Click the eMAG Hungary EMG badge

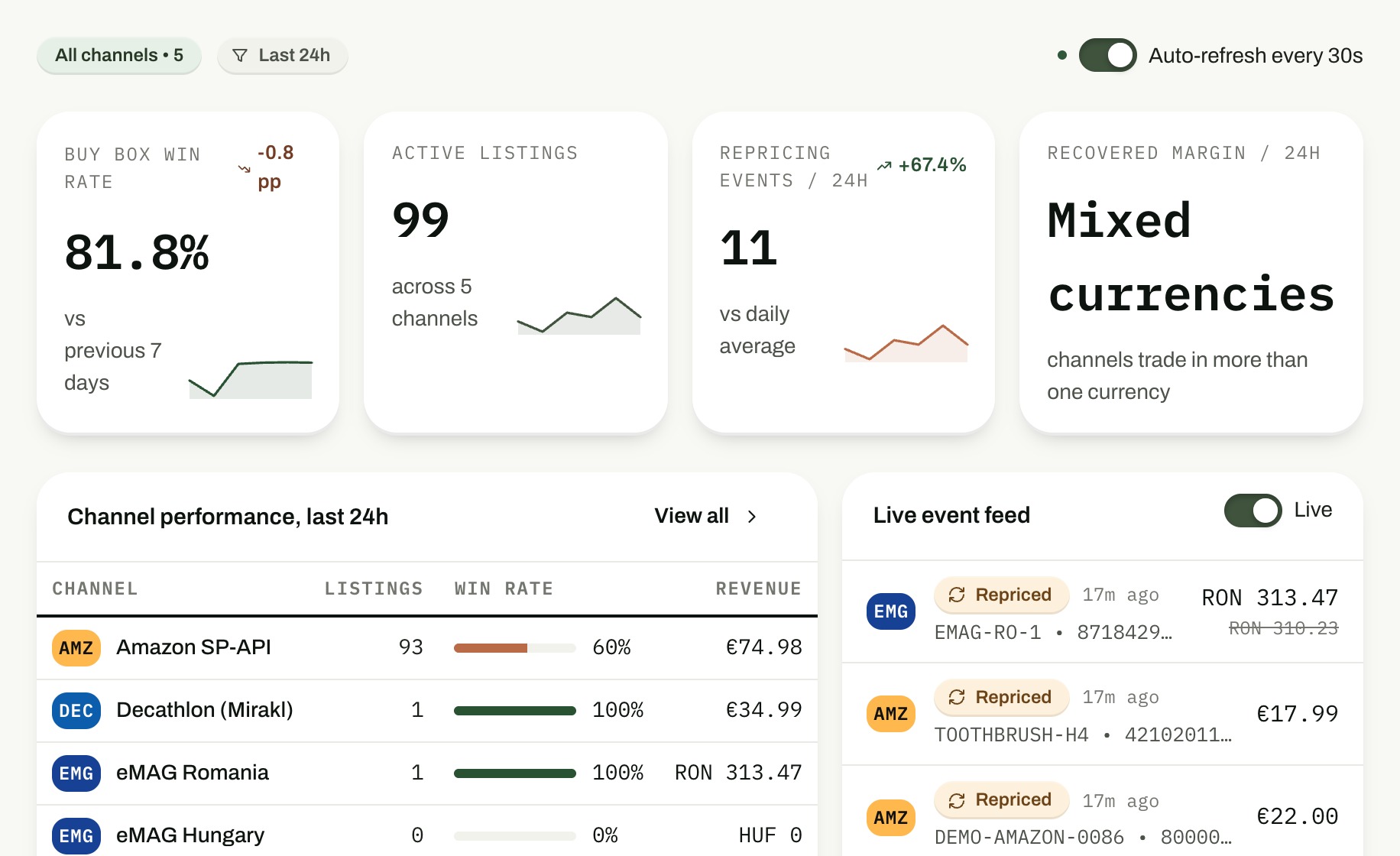coord(76,836)
